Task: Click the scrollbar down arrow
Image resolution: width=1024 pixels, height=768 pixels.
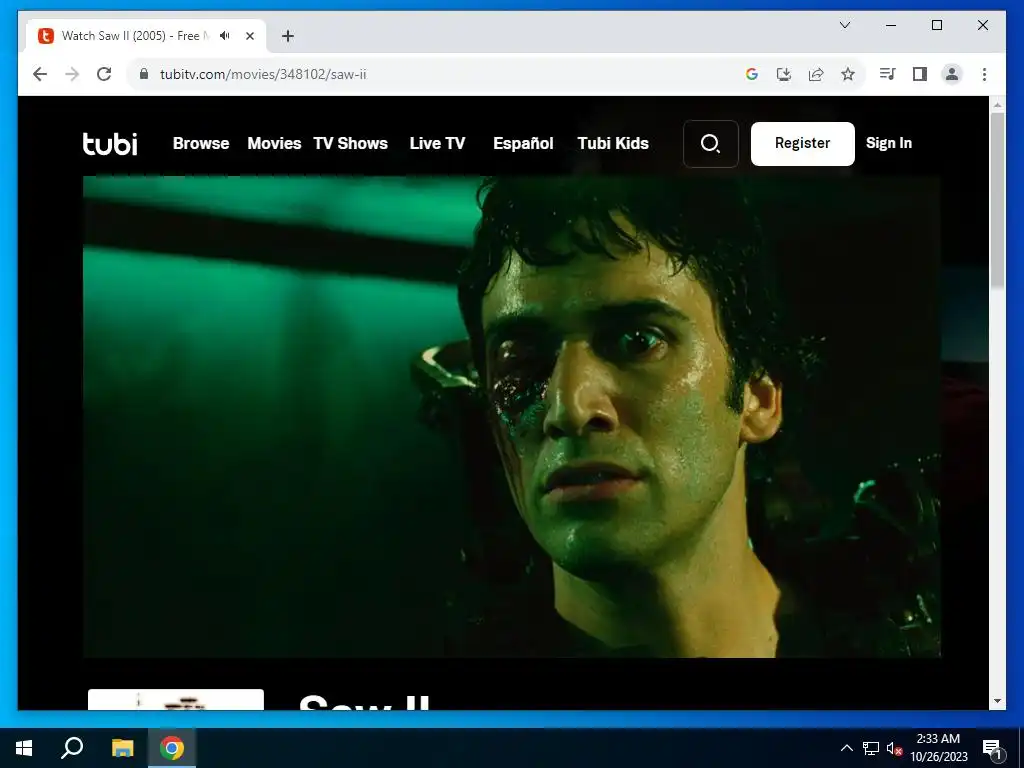Action: tap(997, 701)
